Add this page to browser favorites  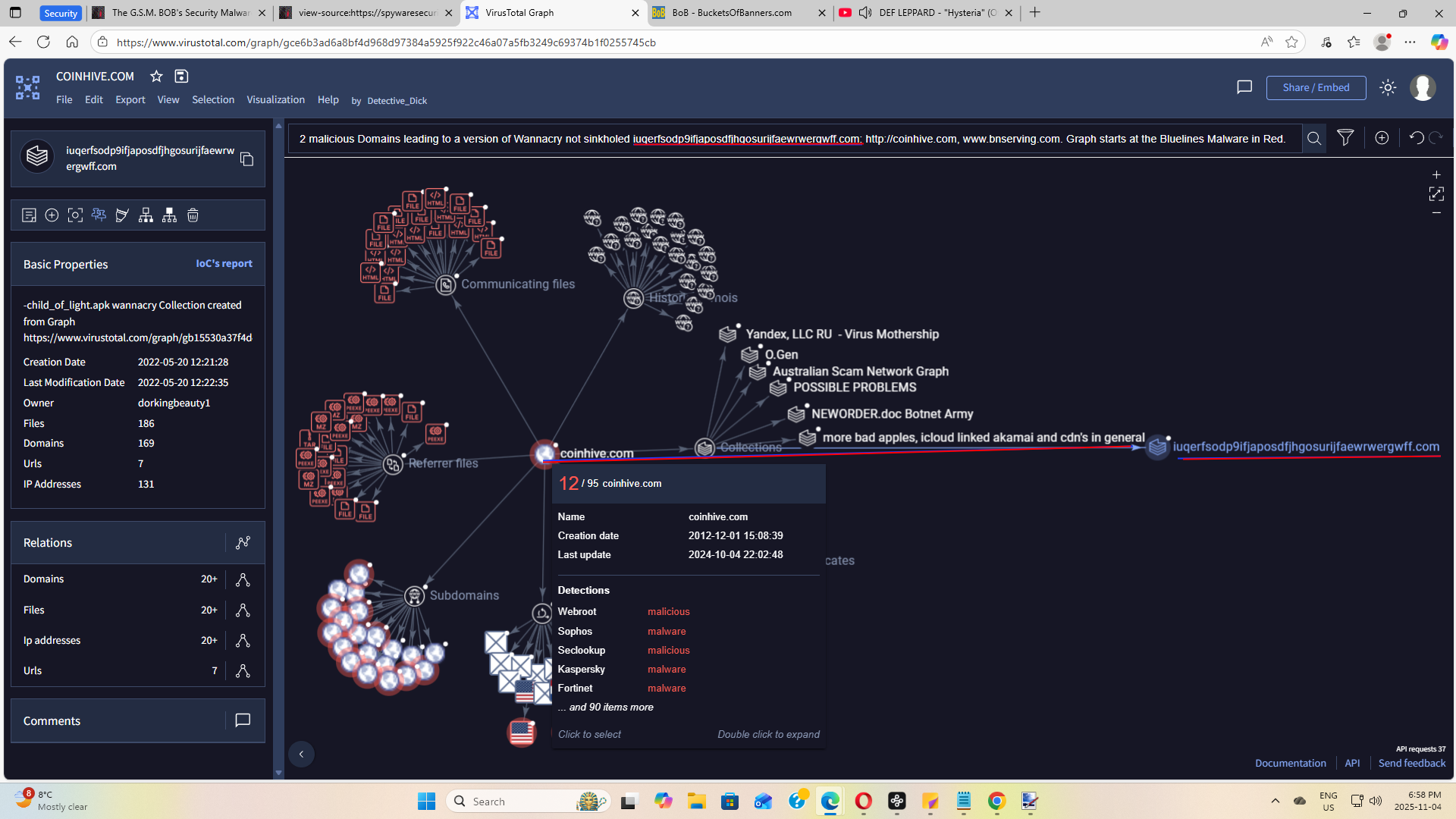[1291, 42]
